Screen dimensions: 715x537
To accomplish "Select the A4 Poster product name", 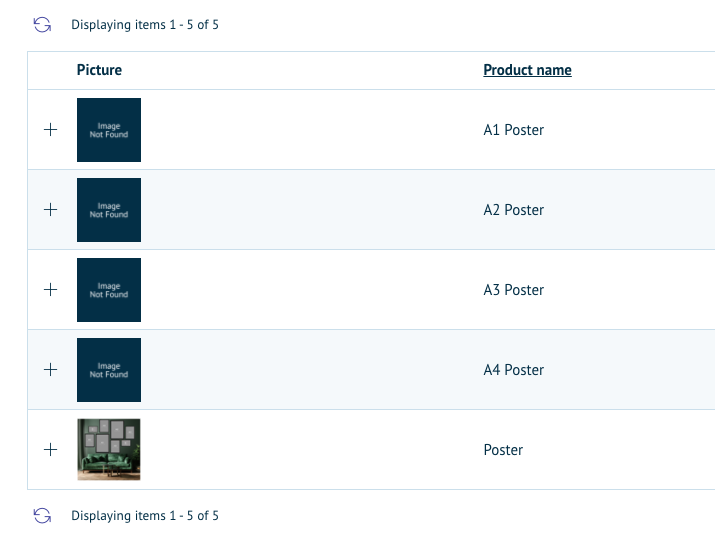I will (x=513, y=370).
